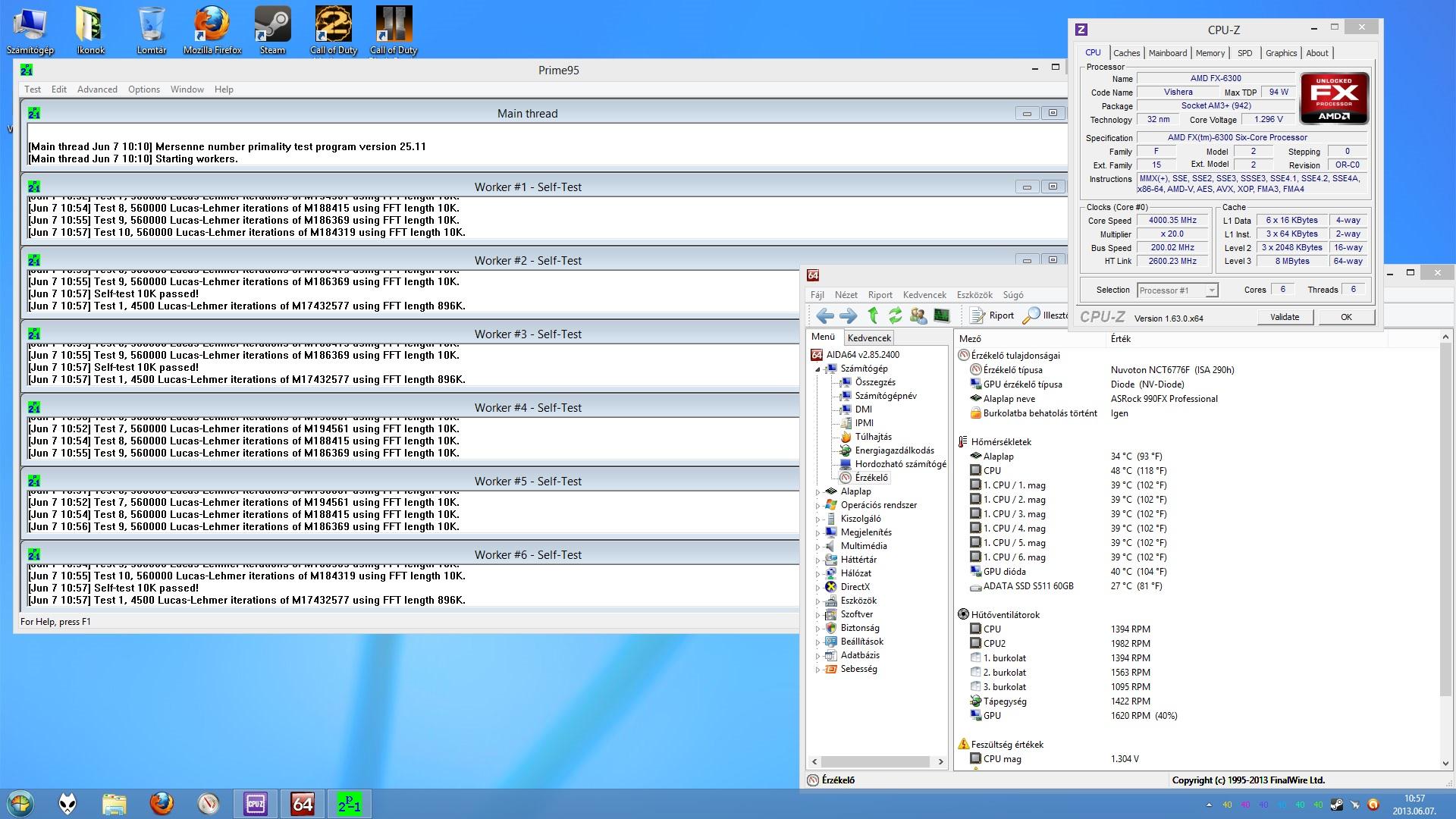Click the Validate button in CPU-Z
Screen dimensions: 1456x819
point(1284,317)
